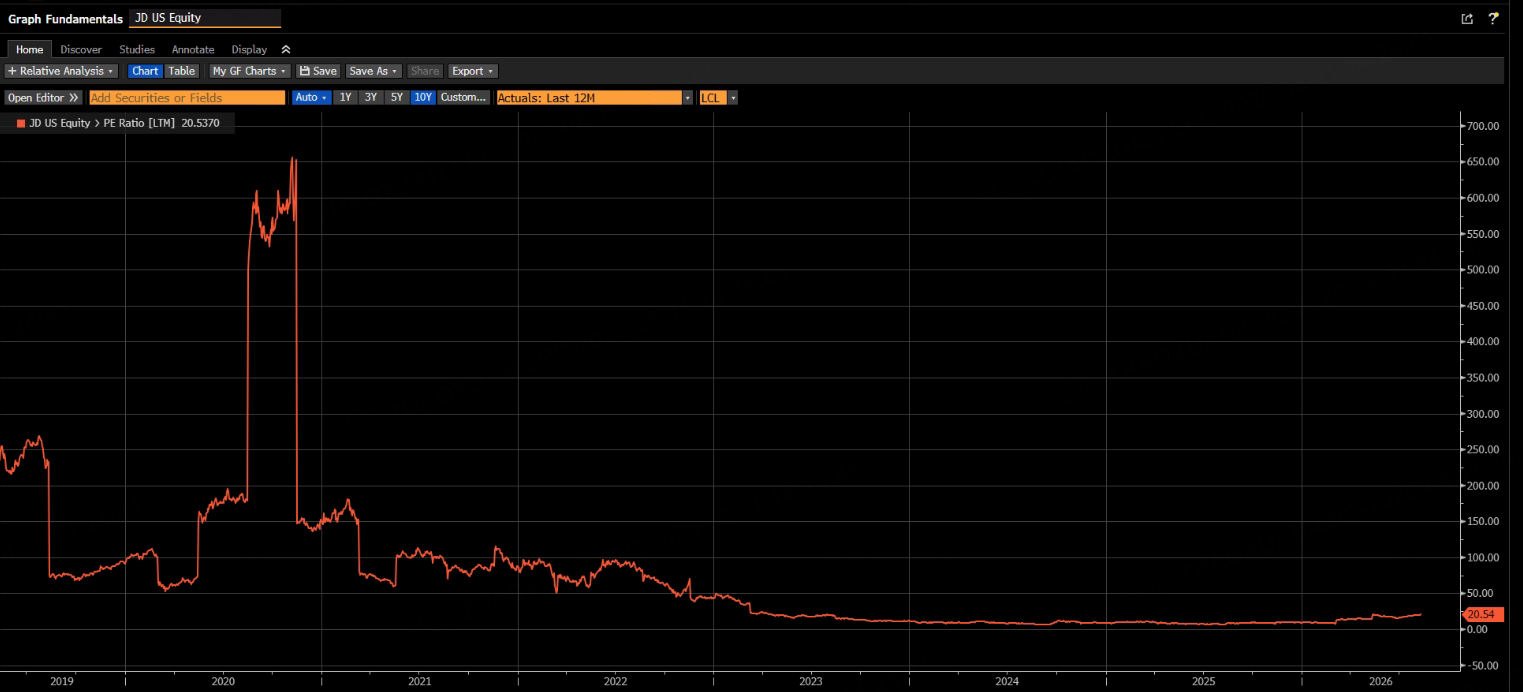The height and width of the screenshot is (692, 1523).
Task: Click the 2023 x-axis label
Action: point(811,681)
